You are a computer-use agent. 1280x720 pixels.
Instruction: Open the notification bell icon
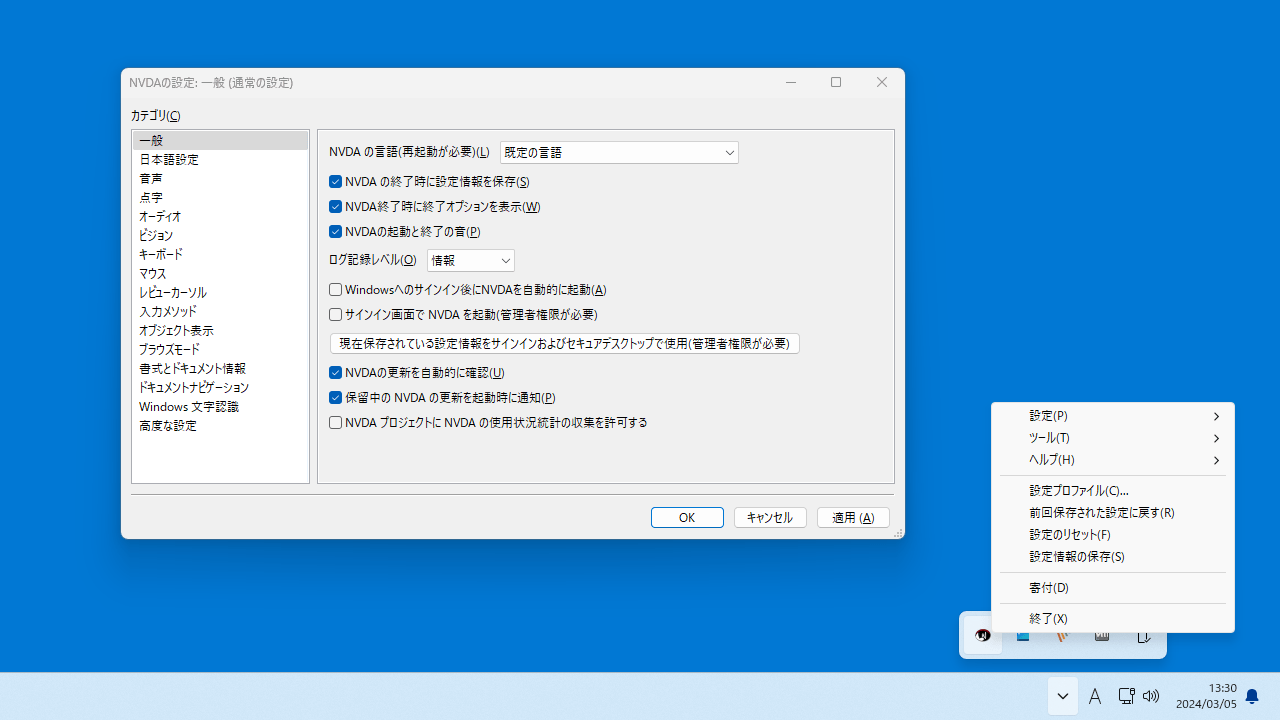[x=1252, y=696]
